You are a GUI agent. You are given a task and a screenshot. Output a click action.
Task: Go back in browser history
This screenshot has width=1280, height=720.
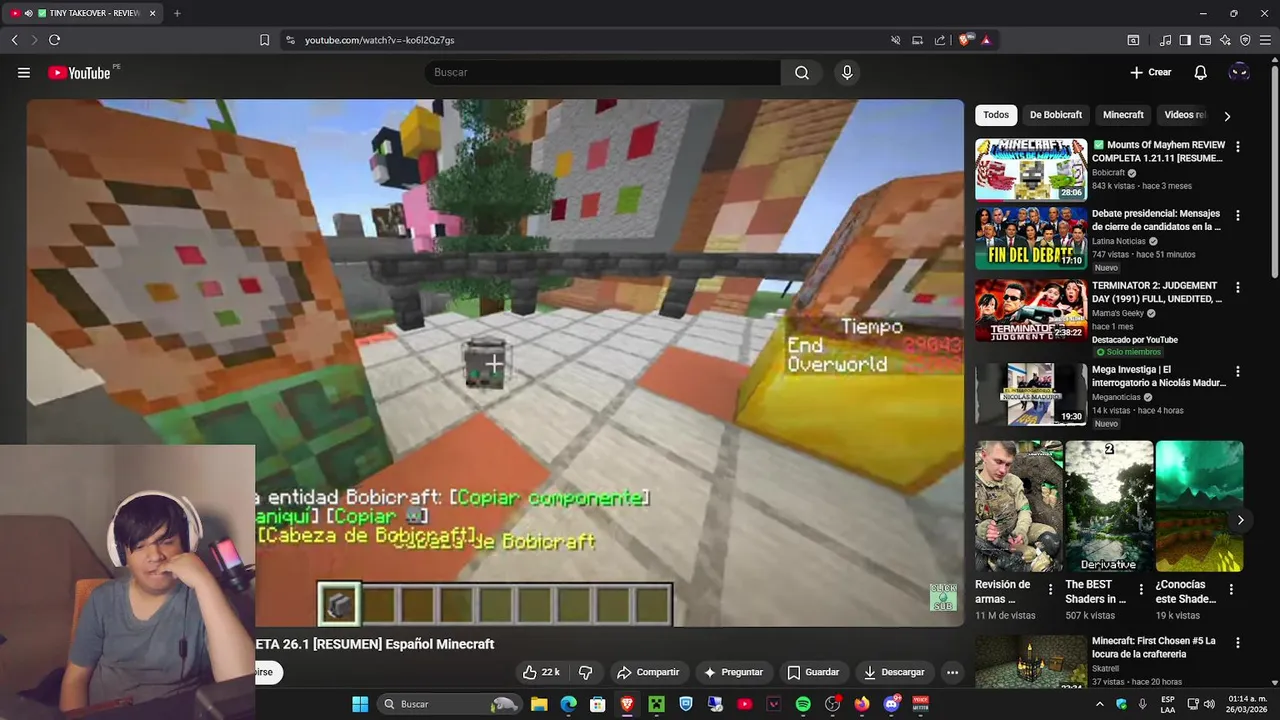click(14, 40)
